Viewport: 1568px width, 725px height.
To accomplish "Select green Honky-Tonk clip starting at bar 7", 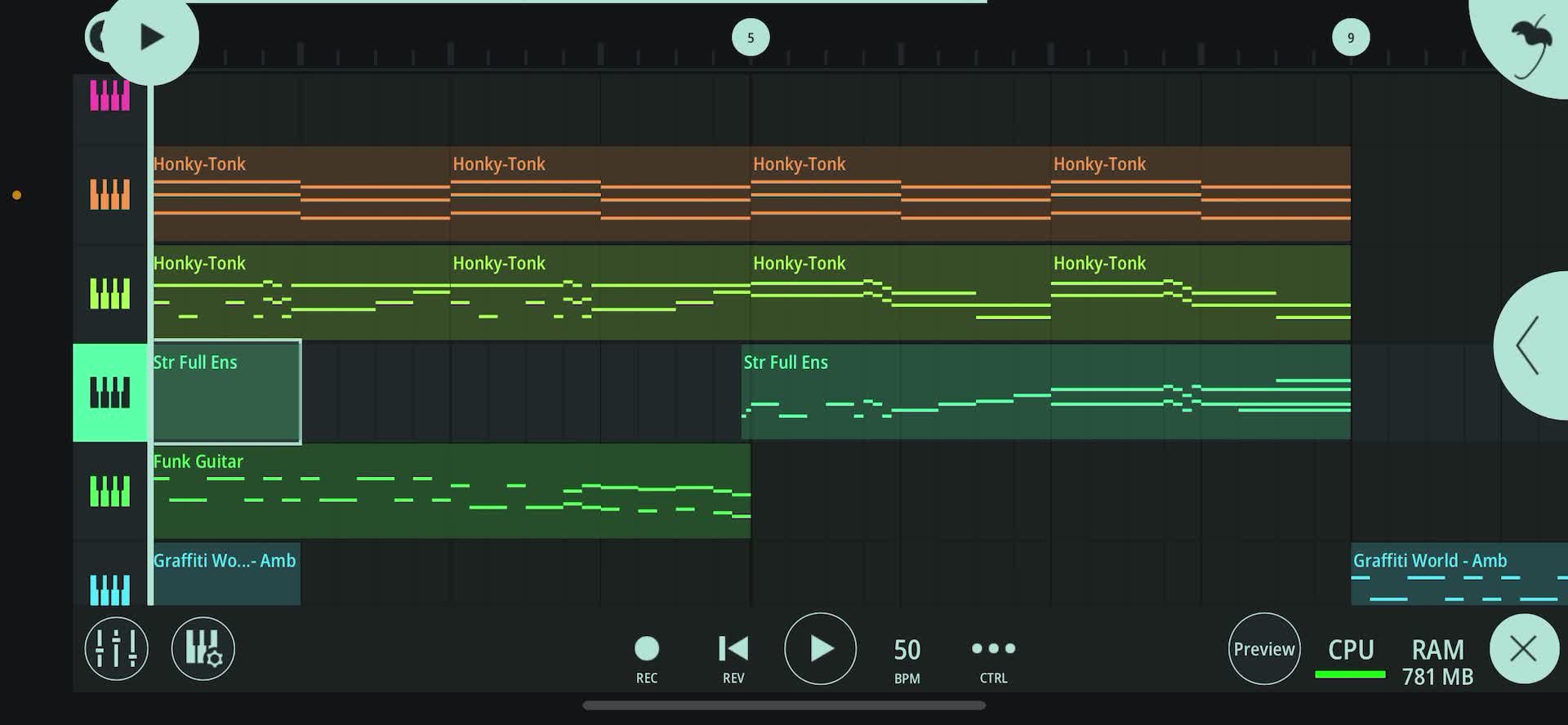I will pos(1200,292).
